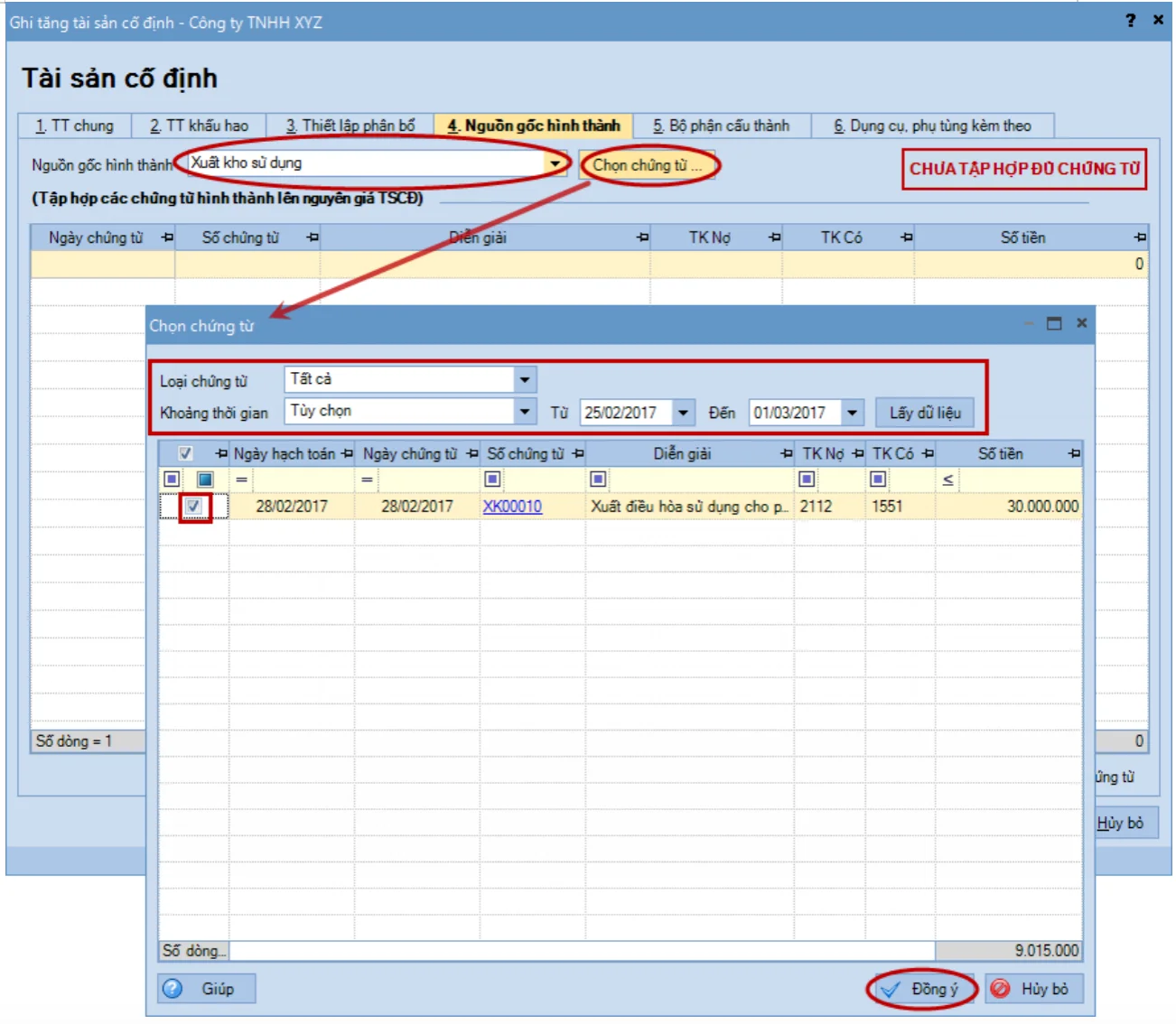The image size is (1176, 1024).
Task: Open the Bộ phận cấu thành tab
Action: pos(721,126)
